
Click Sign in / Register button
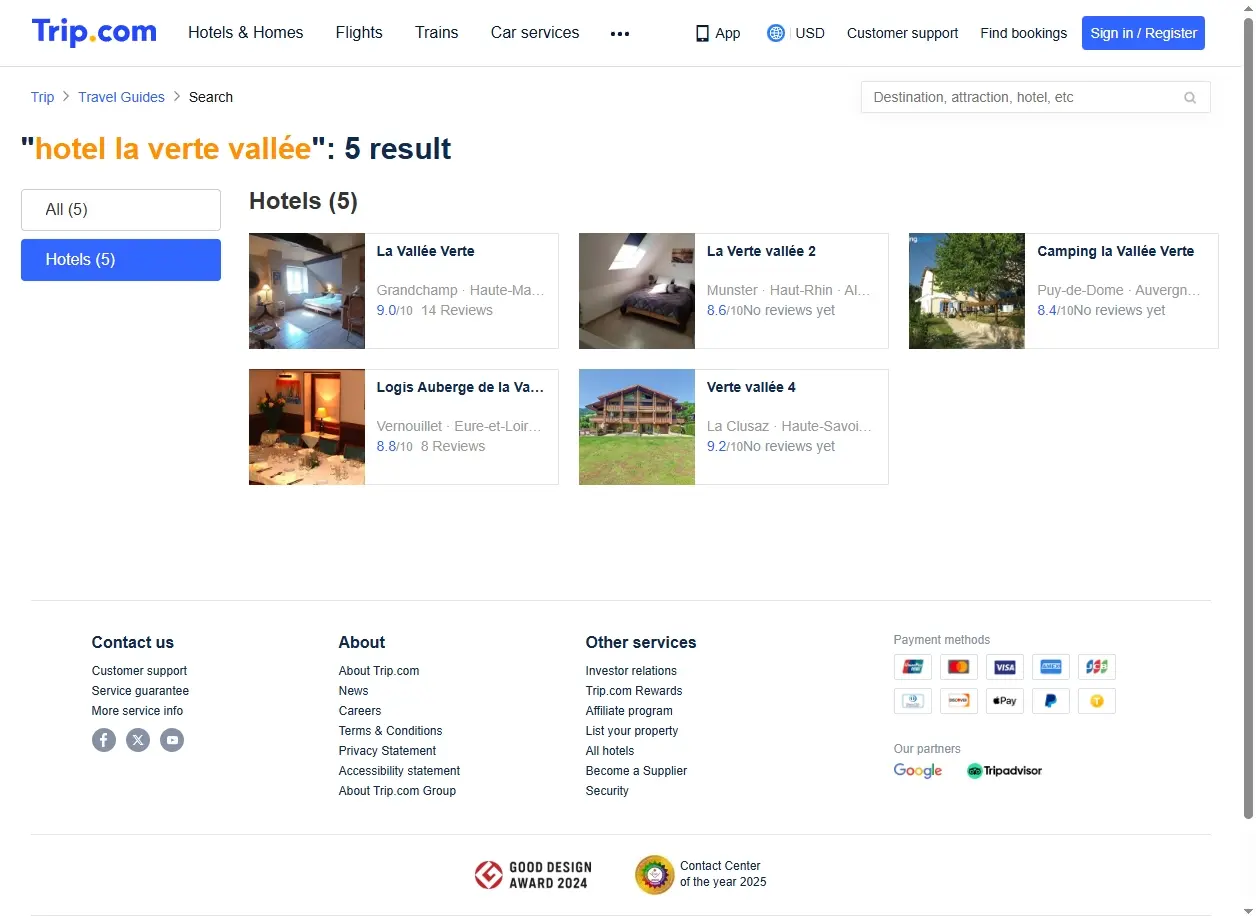(x=1143, y=33)
